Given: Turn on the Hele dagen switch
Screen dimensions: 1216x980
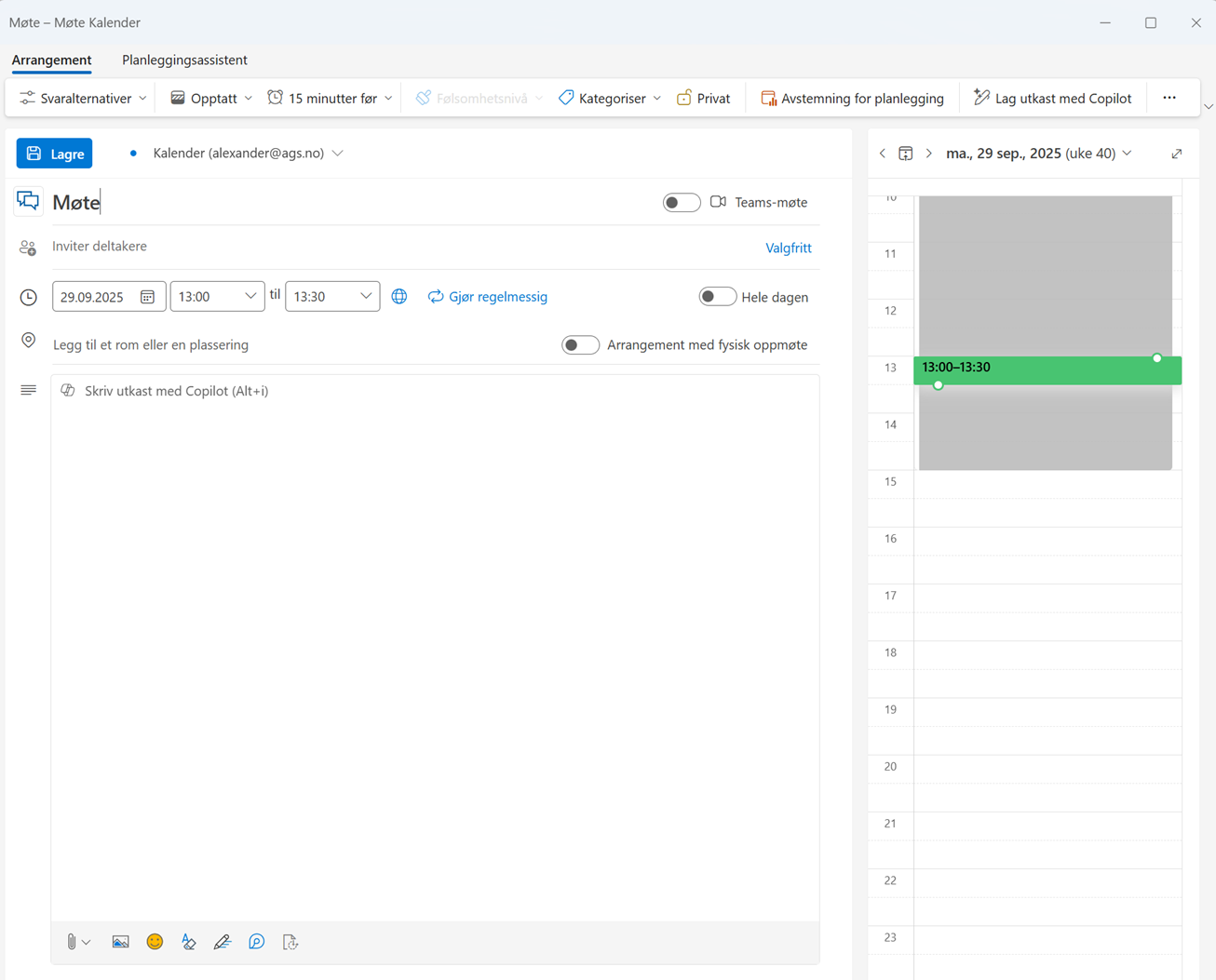Looking at the screenshot, I should point(717,297).
